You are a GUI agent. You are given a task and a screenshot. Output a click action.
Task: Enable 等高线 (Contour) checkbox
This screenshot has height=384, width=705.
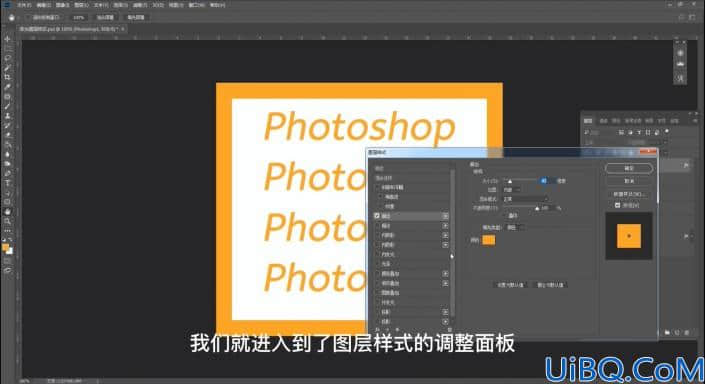(x=380, y=197)
